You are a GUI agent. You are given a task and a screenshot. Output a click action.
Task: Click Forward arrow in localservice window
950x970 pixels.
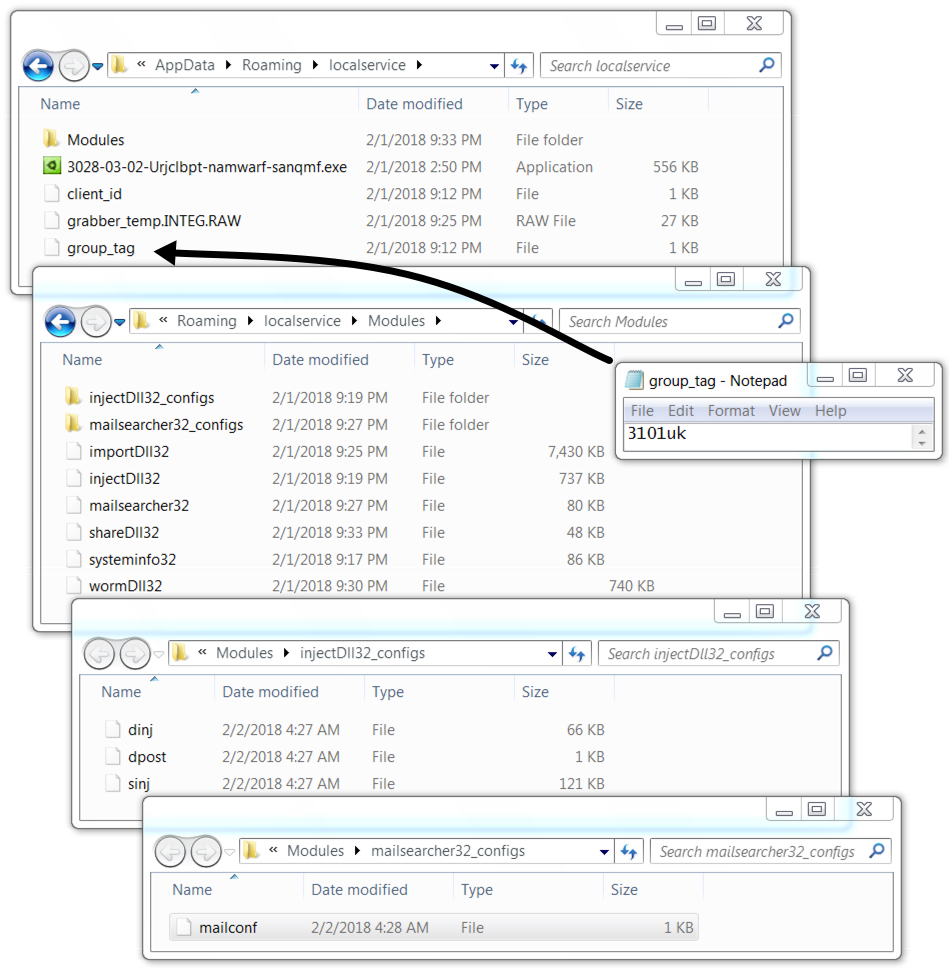pyautogui.click(x=74, y=66)
